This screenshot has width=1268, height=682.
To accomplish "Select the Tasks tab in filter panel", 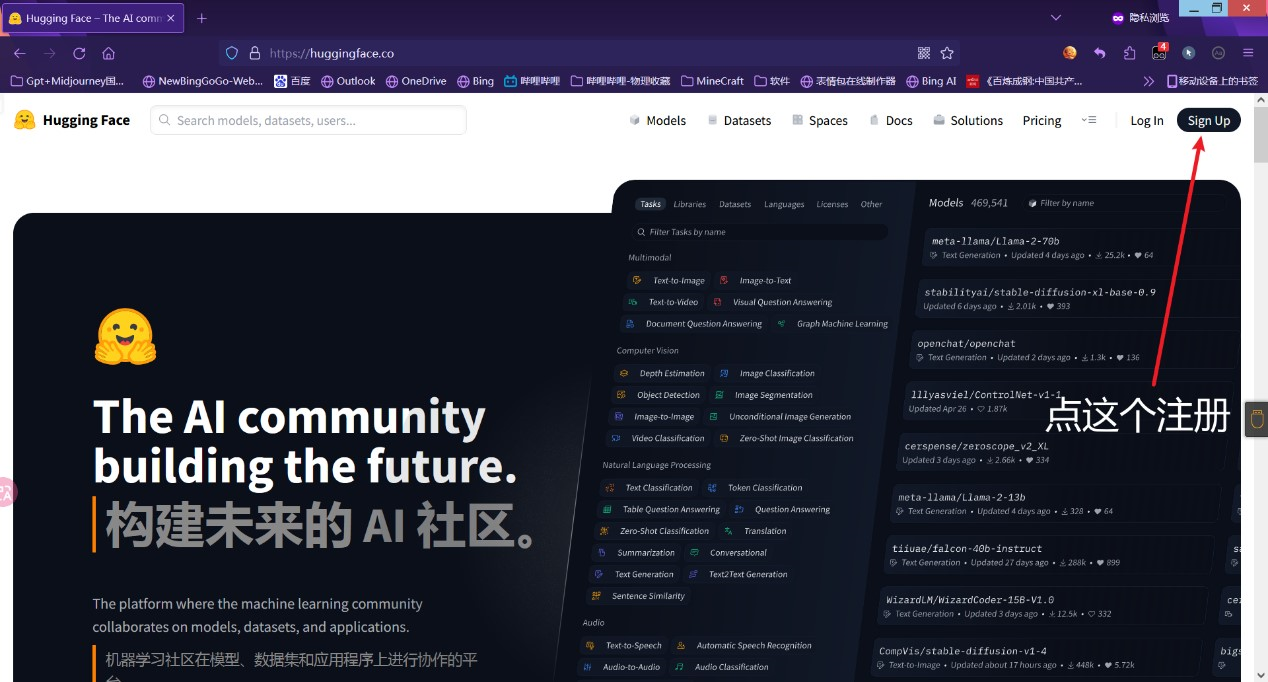I will pyautogui.click(x=651, y=204).
